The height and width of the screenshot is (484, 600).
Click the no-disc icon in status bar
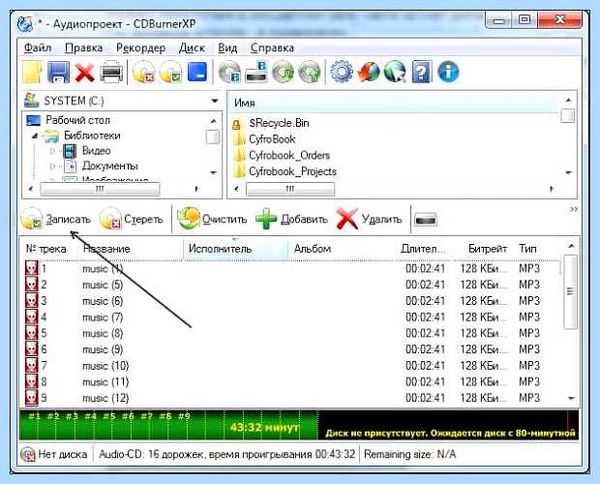(28, 455)
